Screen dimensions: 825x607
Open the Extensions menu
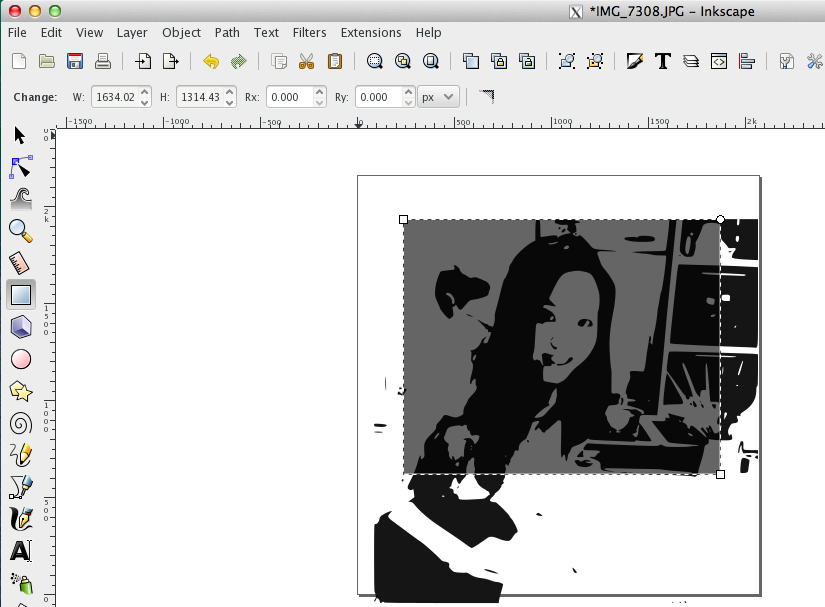click(x=371, y=33)
